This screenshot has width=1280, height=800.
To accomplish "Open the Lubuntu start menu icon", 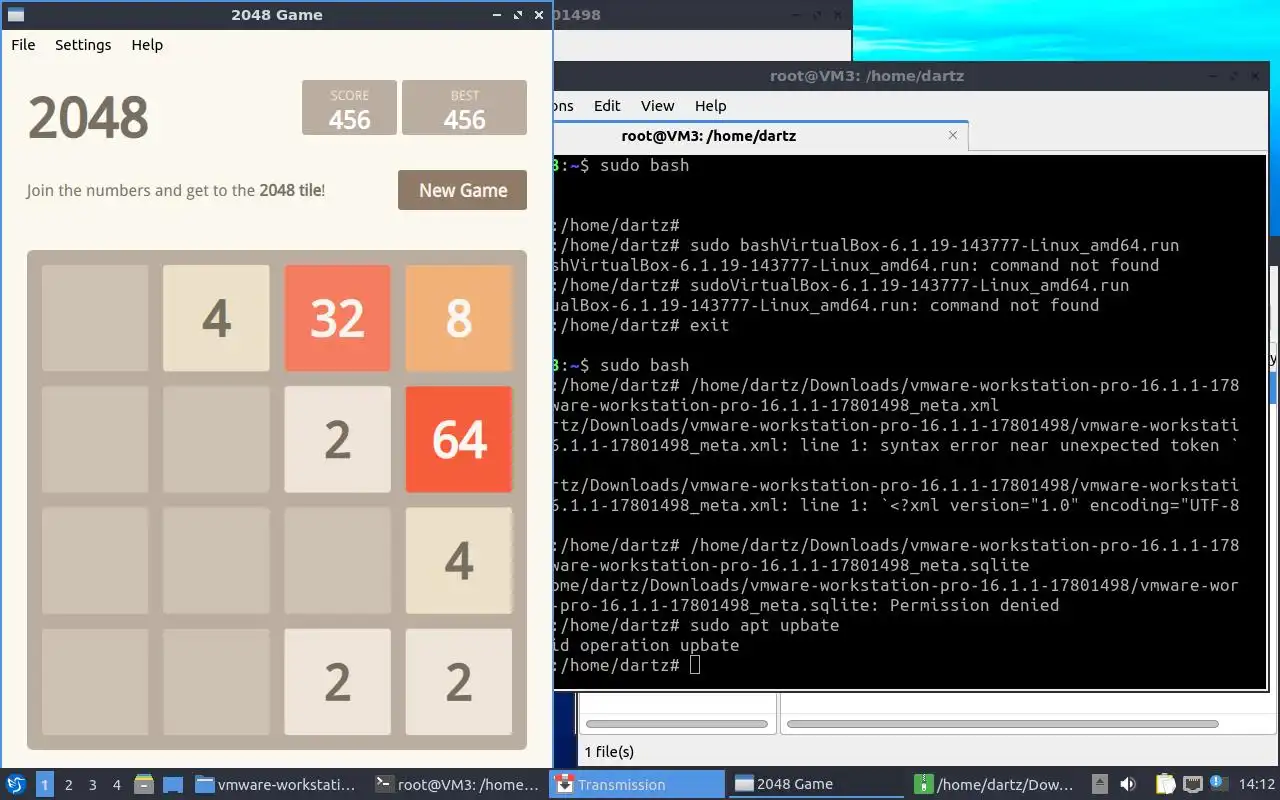I will (x=16, y=784).
